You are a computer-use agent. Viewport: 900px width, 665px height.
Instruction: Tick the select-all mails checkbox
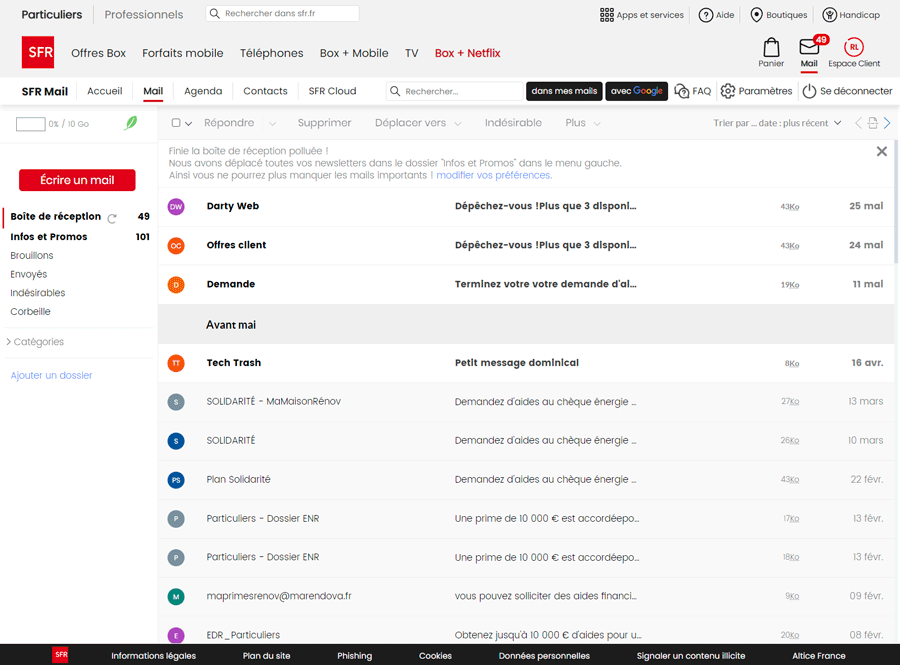[x=176, y=123]
